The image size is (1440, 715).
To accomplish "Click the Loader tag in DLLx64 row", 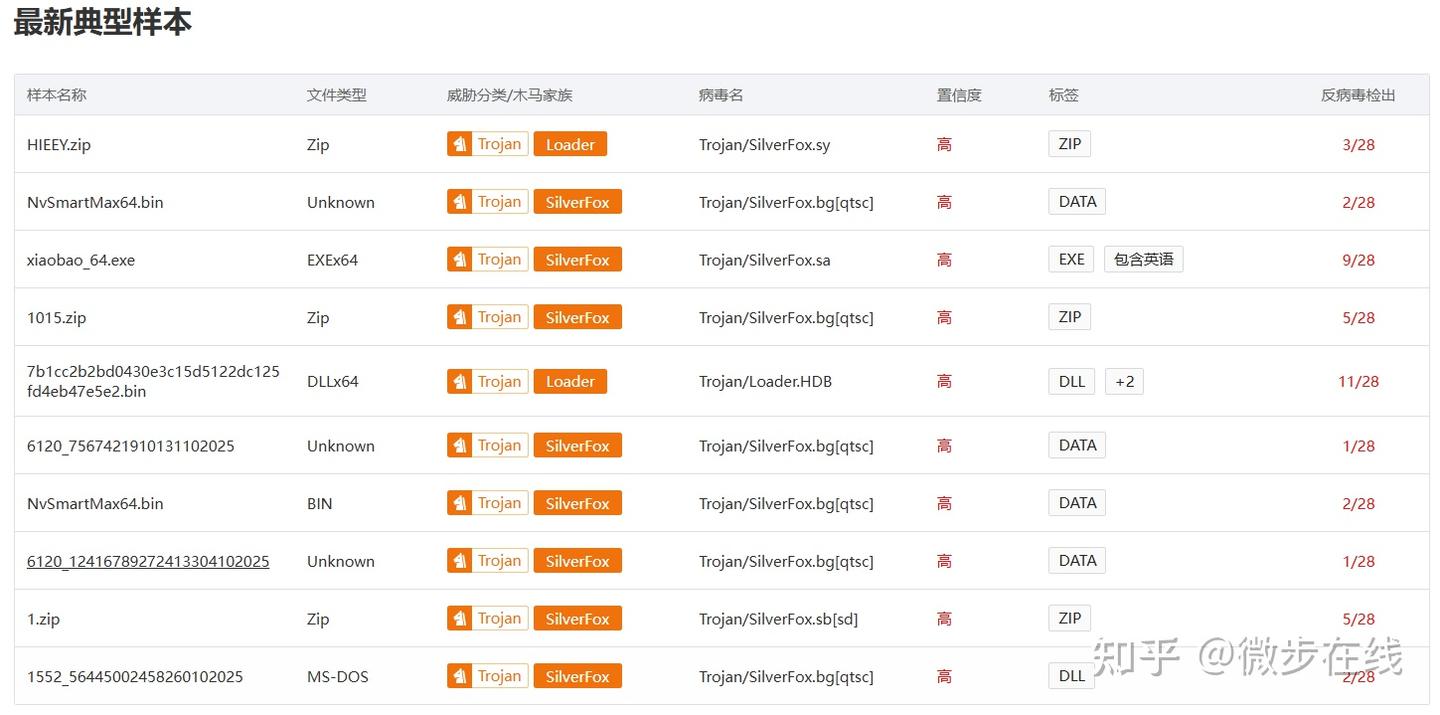I will click(570, 381).
